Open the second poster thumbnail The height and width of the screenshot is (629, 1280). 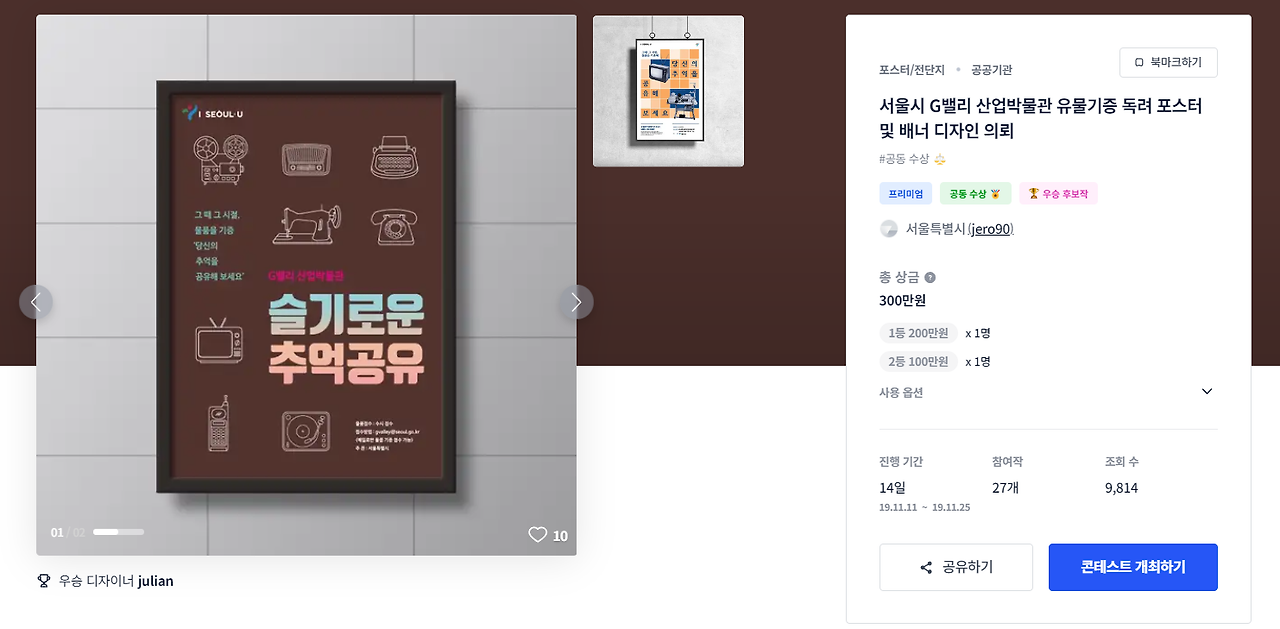click(668, 91)
